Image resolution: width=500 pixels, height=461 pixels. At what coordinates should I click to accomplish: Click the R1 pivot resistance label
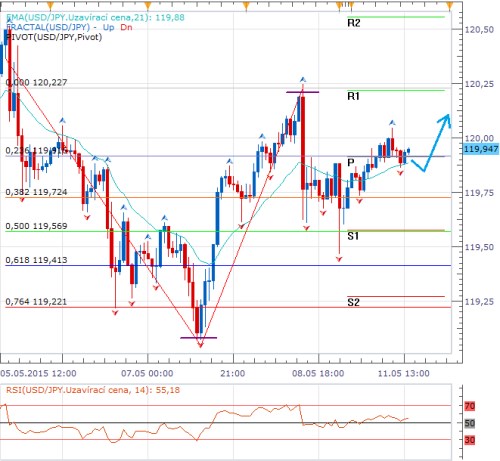coord(353,96)
